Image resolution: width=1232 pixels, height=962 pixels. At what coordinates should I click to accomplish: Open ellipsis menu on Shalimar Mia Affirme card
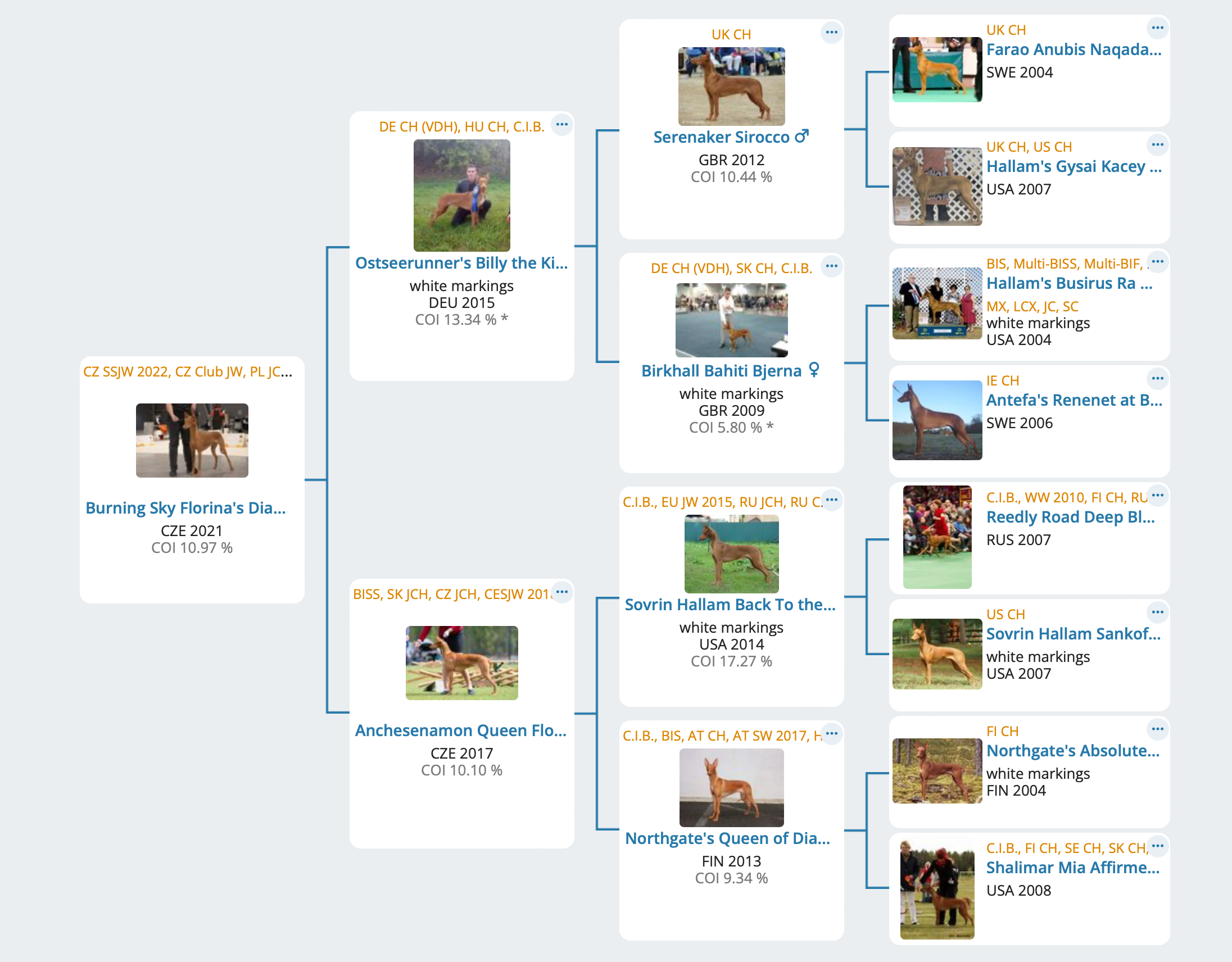(1157, 846)
